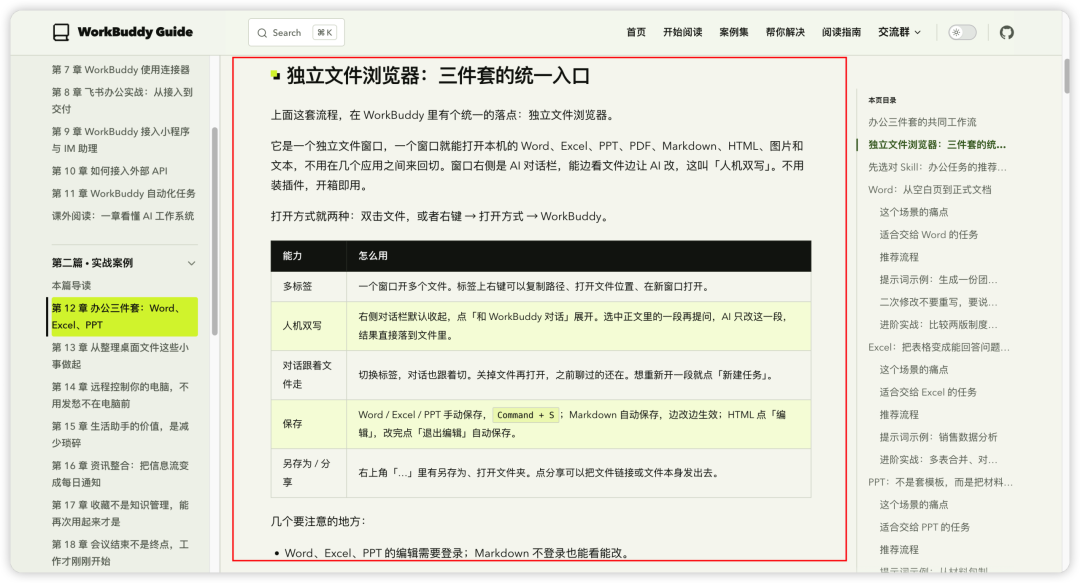Screen dimensions: 1080x583
Task: Open 第 16 章 资讯整合 chapter
Action: pyautogui.click(x=121, y=474)
